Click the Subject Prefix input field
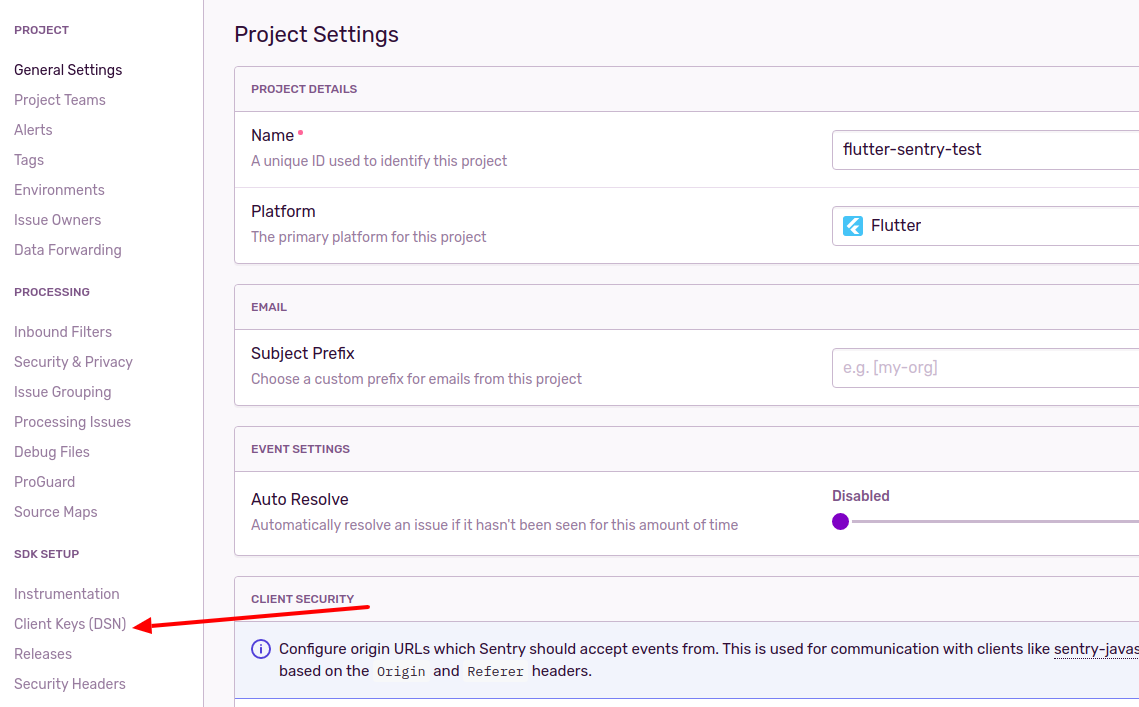 985,368
